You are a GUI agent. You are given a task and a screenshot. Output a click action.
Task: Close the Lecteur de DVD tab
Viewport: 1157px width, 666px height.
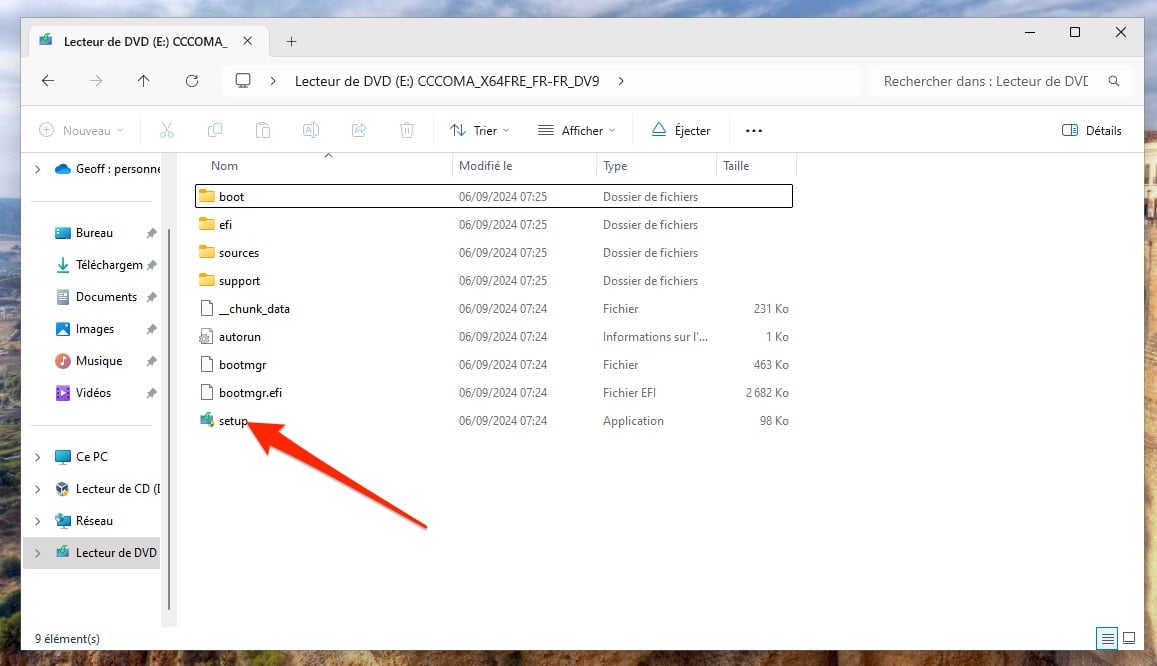(248, 41)
